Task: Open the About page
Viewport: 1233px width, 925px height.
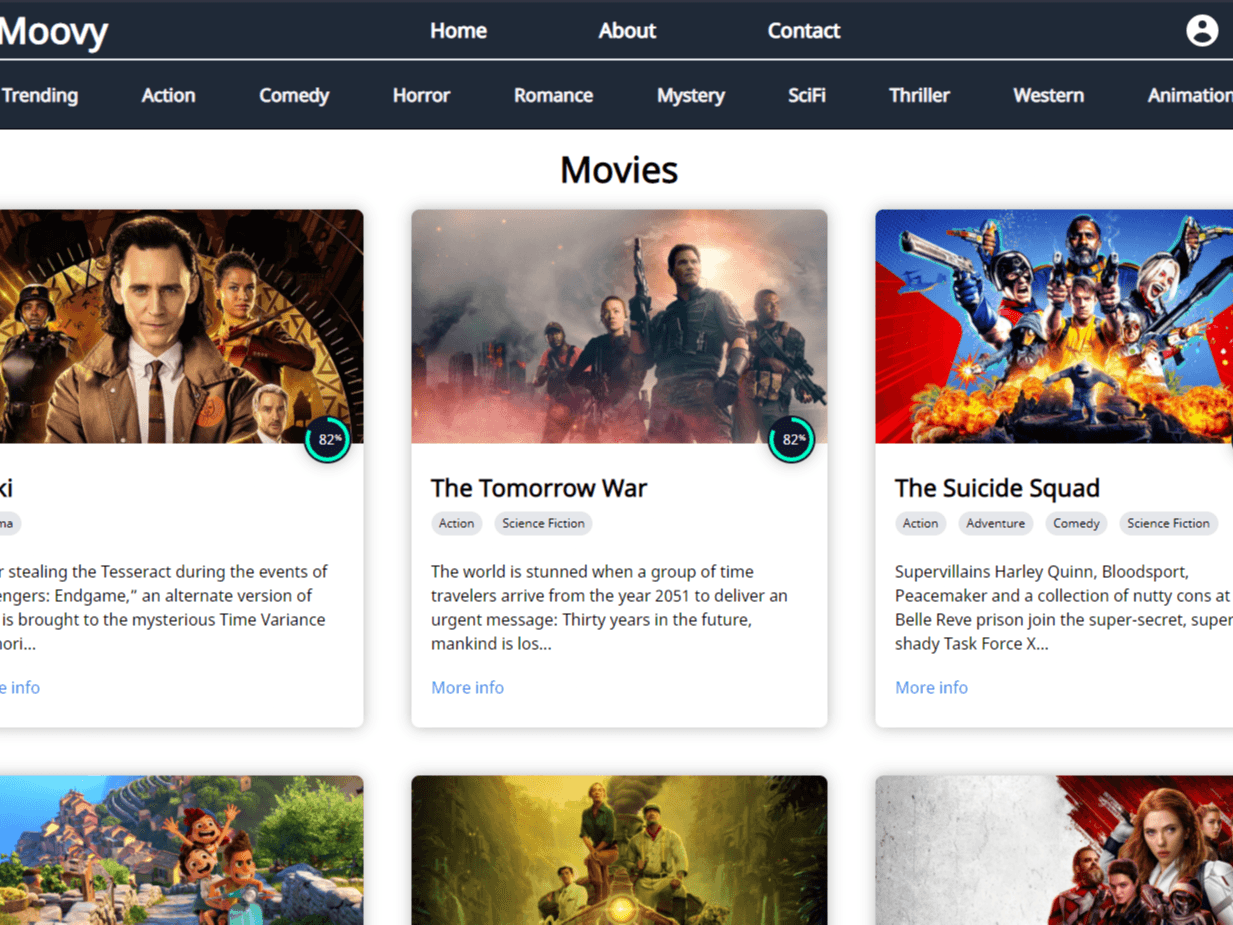Action: pyautogui.click(x=627, y=31)
